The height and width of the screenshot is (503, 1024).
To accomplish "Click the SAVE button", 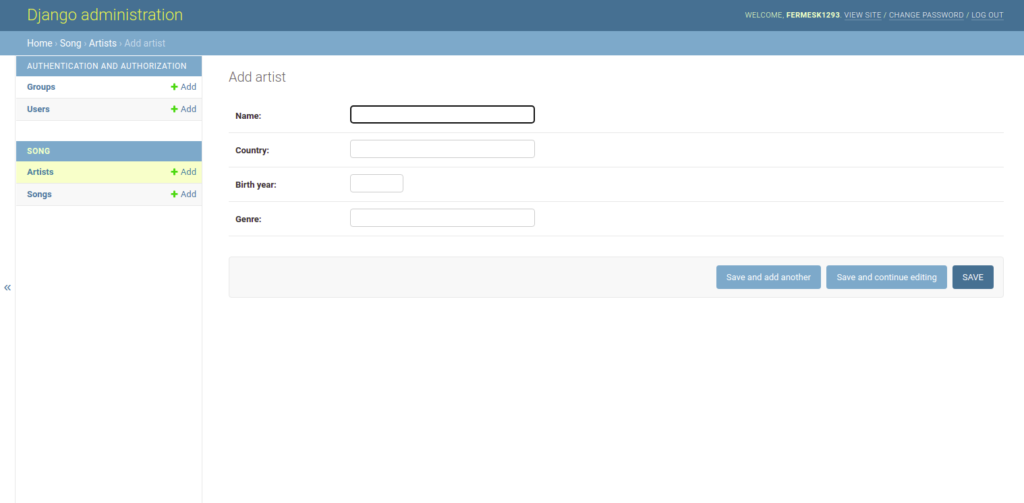I will click(x=973, y=277).
